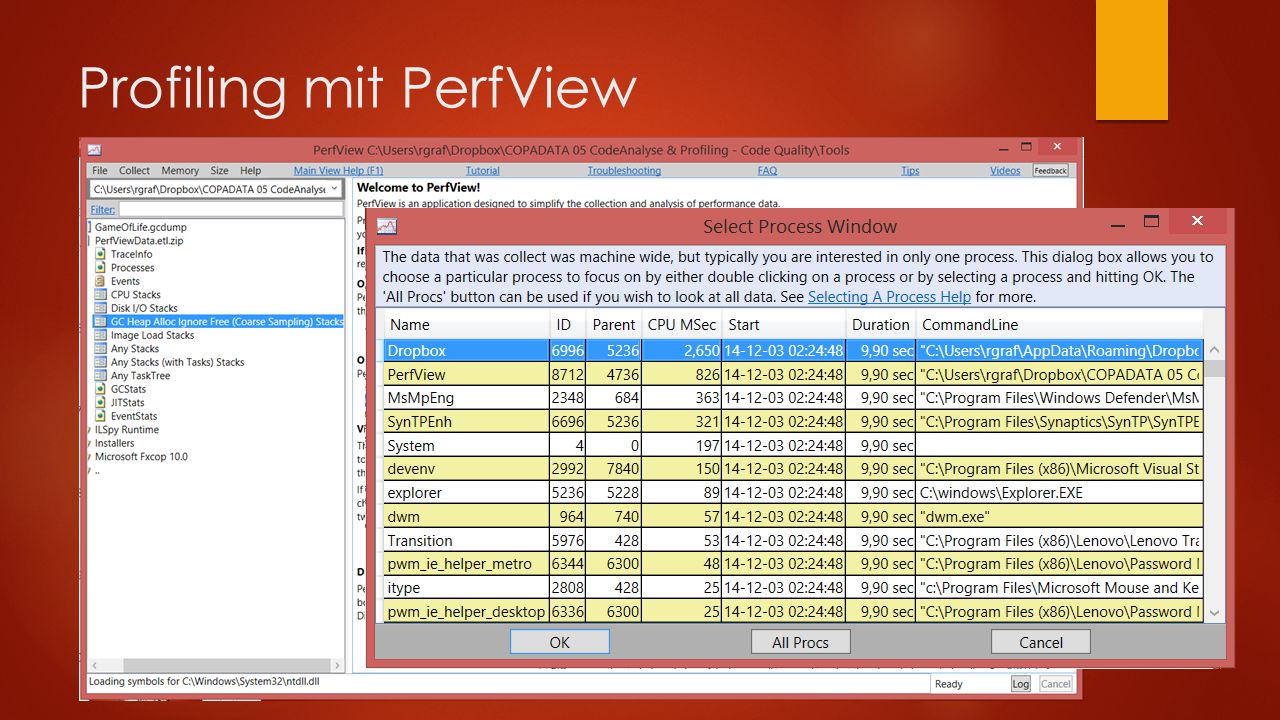Screen dimensions: 1280x720
Task: Click the Any Stacks (with Tasks) icon
Action: (101, 362)
